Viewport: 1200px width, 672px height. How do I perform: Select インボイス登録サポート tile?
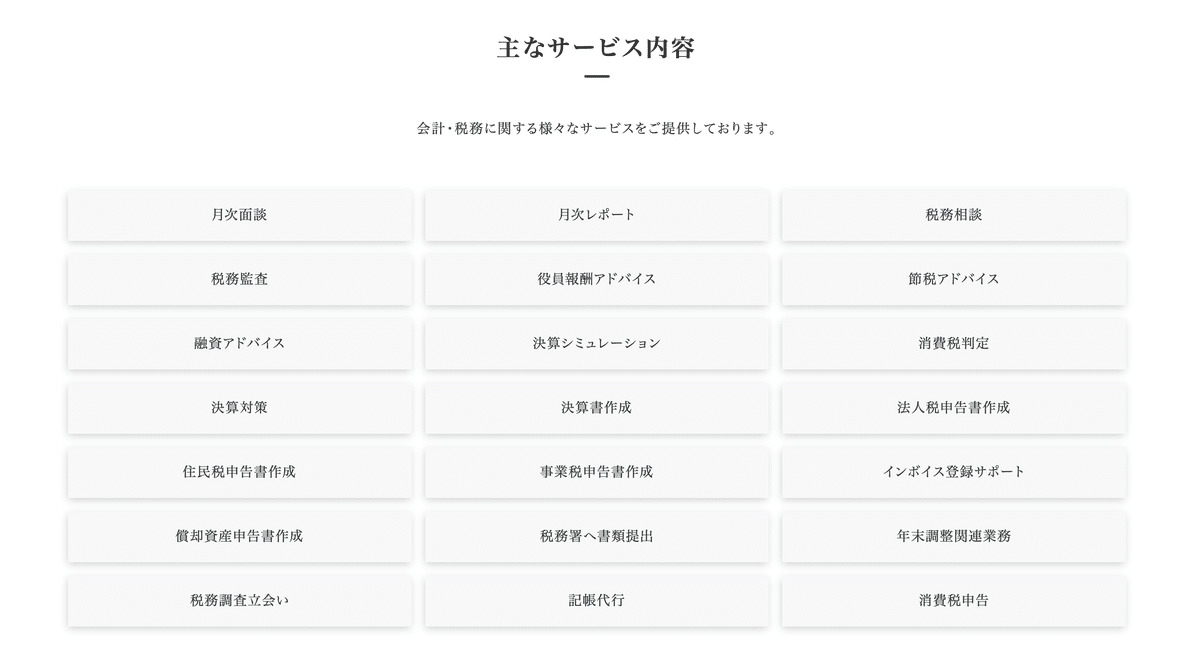point(954,472)
